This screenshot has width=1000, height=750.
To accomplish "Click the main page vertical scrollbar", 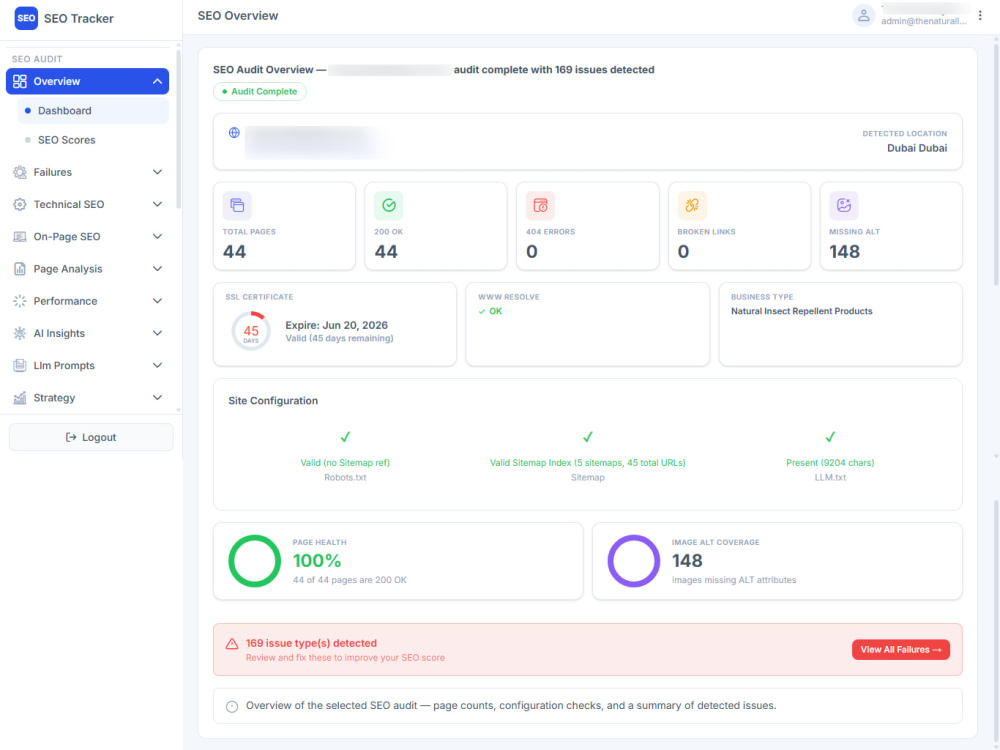I will click(x=996, y=163).
